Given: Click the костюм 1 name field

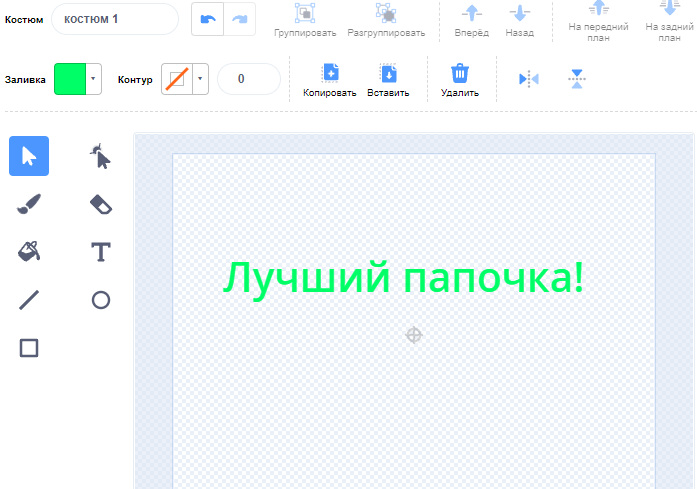Looking at the screenshot, I should (114, 19).
